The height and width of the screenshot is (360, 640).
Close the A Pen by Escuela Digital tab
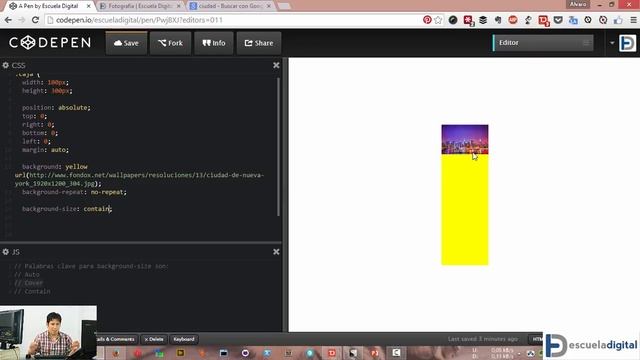tap(89, 6)
